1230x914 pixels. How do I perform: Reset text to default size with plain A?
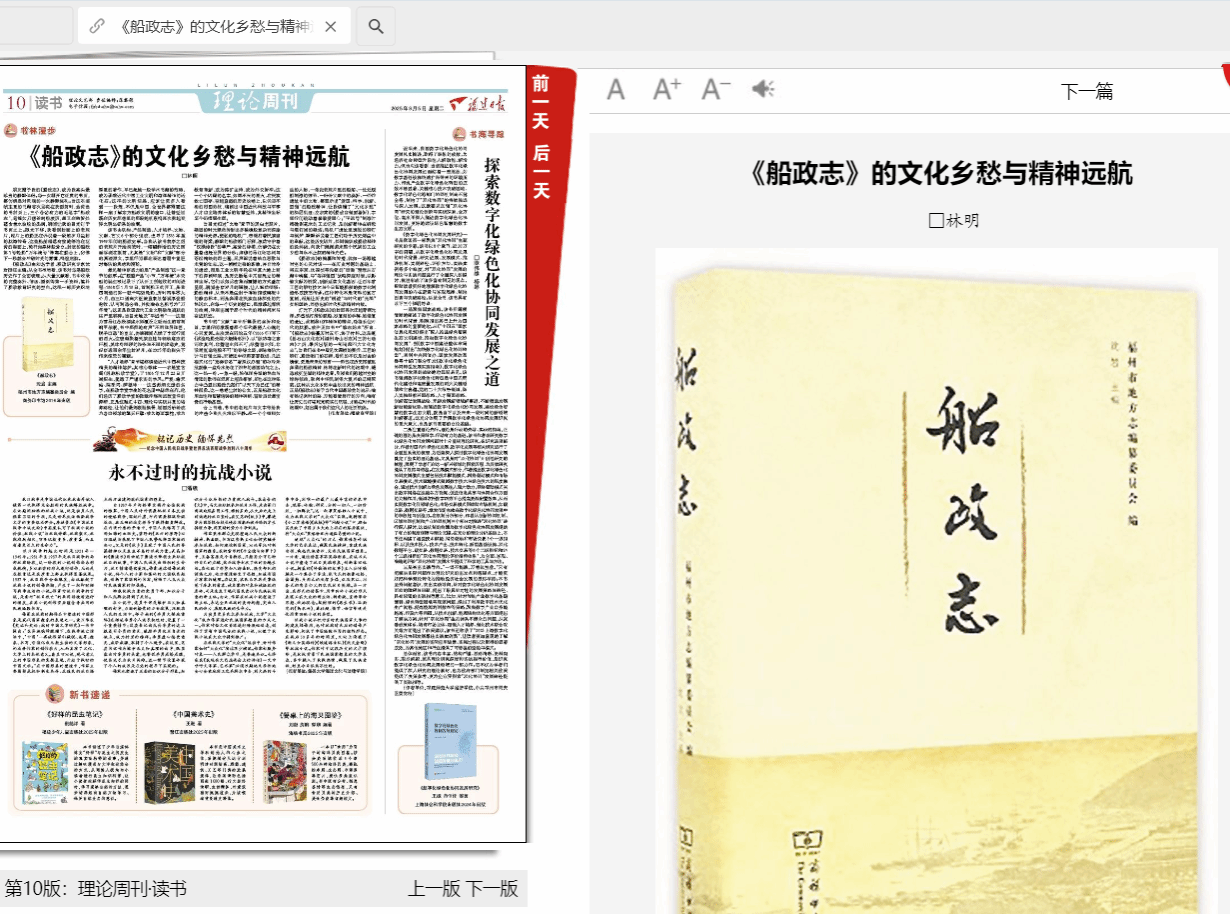click(616, 90)
